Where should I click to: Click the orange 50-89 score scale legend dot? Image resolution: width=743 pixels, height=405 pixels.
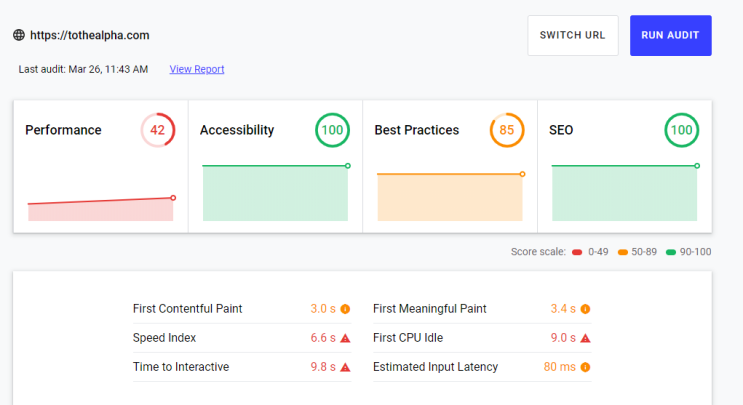tap(623, 252)
